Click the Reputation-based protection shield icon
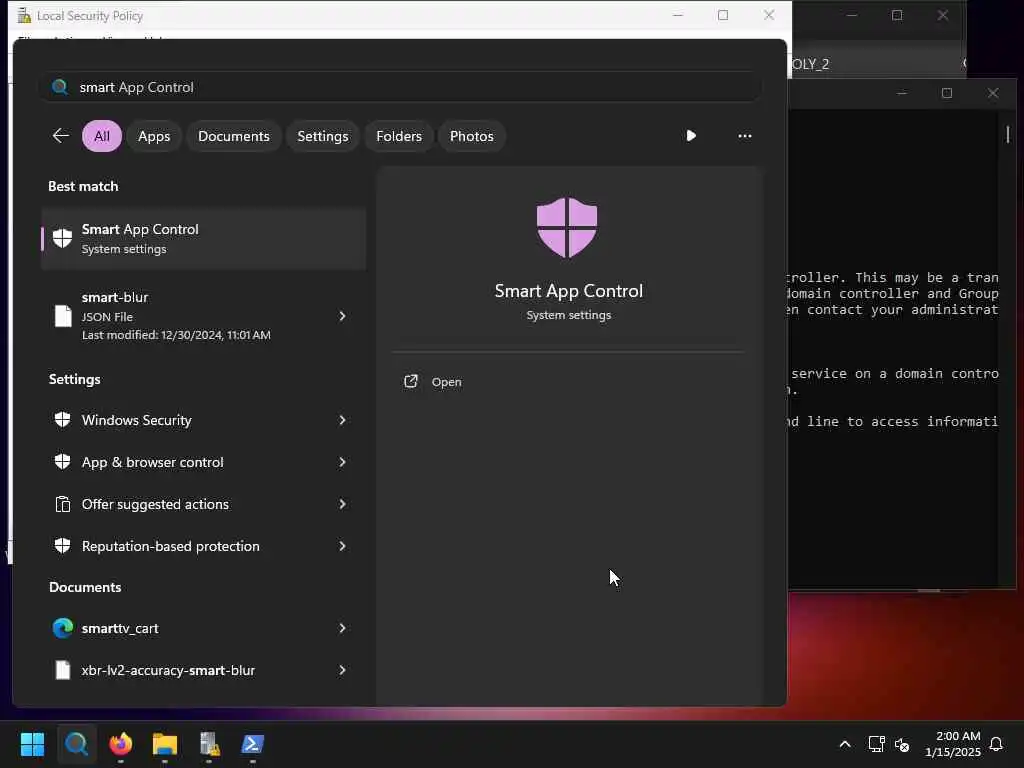The image size is (1024, 768). (63, 545)
